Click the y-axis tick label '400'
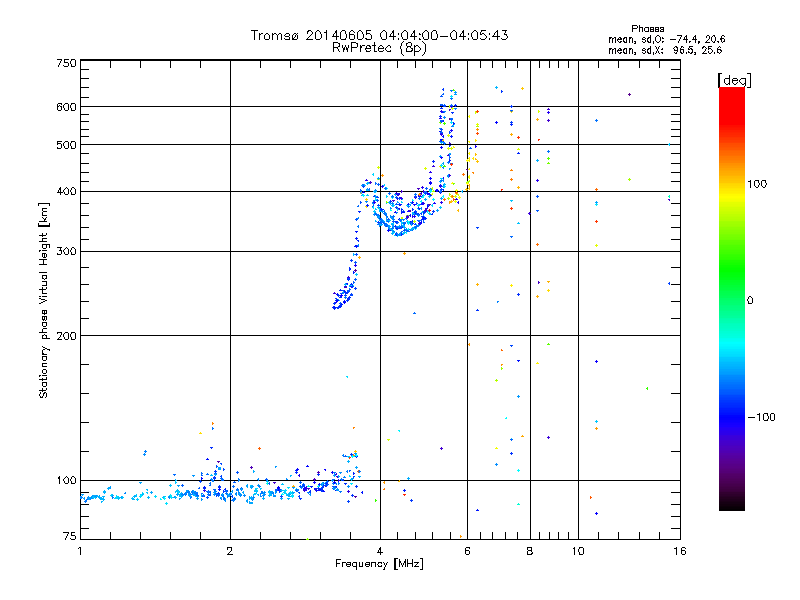The width and height of the screenshot is (800, 600). click(x=66, y=191)
